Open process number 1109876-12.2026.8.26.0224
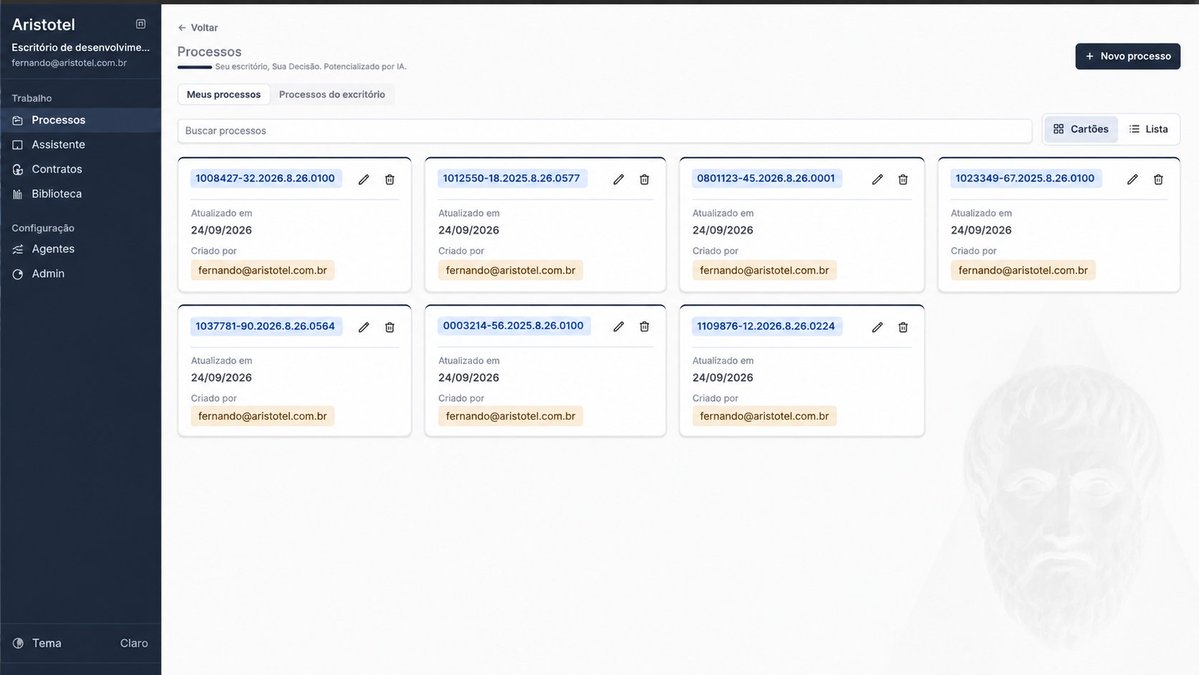 coord(765,326)
